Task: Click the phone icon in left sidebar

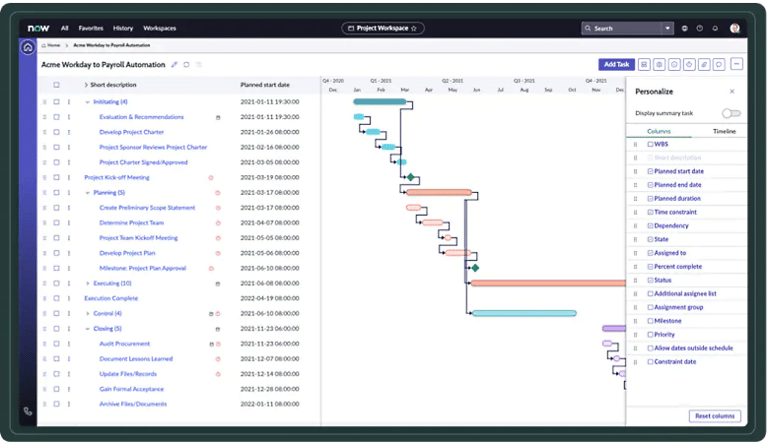Action: click(x=28, y=411)
